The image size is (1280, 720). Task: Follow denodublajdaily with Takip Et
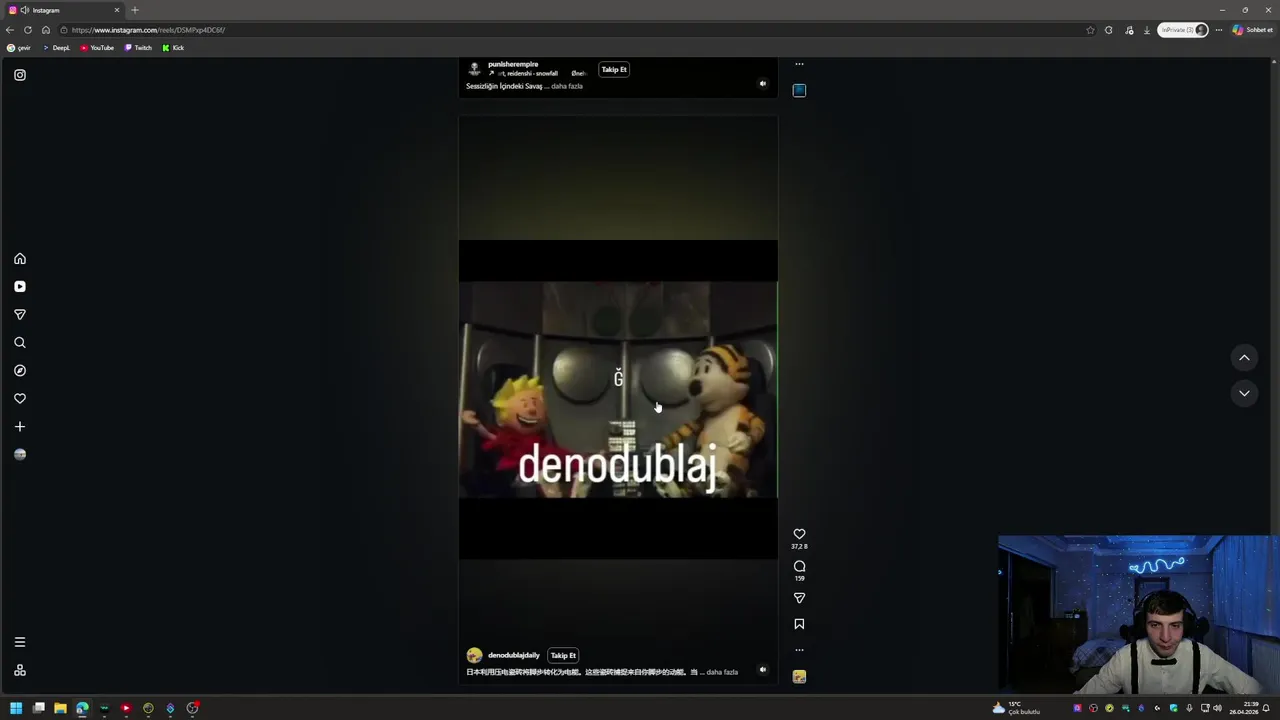coord(563,656)
